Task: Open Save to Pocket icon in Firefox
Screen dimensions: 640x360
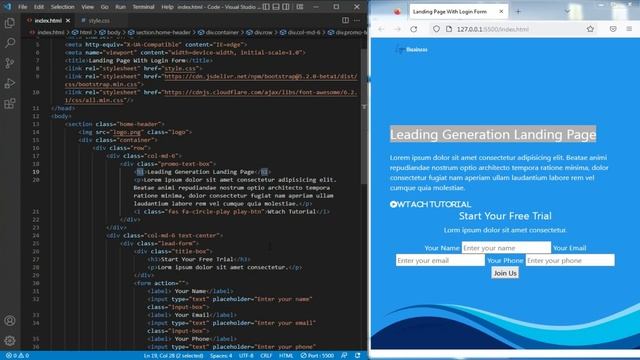Action: coord(613,29)
